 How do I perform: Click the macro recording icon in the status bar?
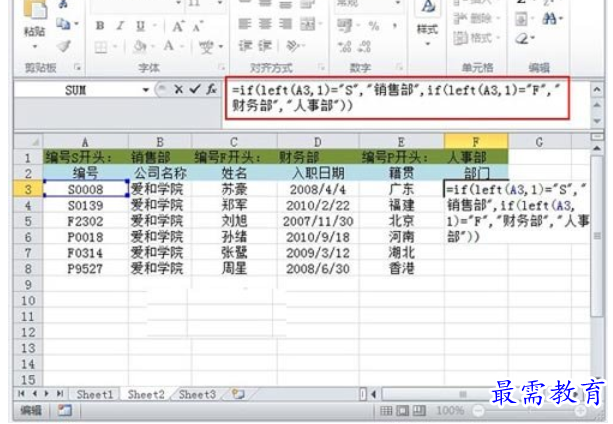(65, 410)
